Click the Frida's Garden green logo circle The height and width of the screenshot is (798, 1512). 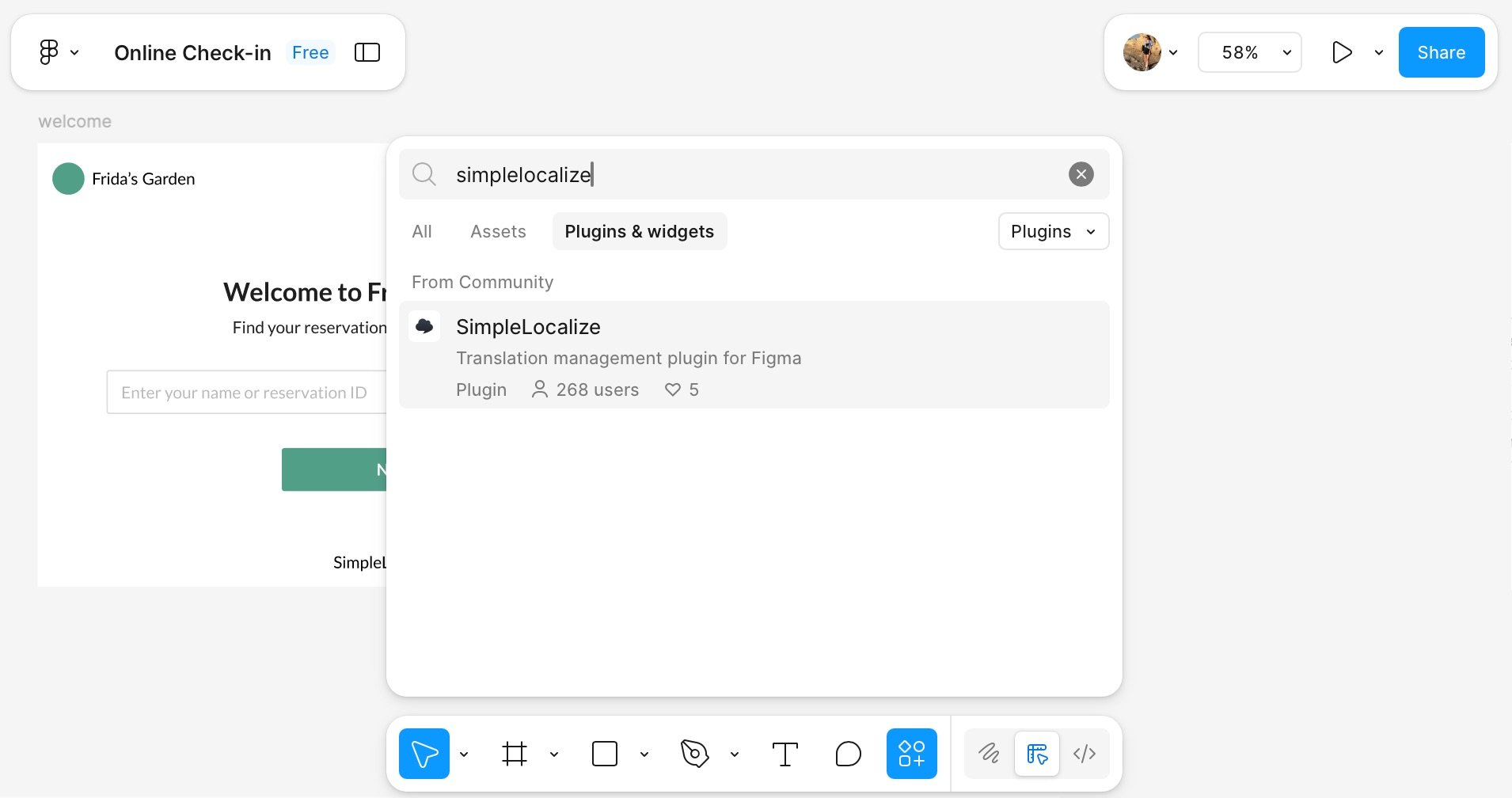(x=68, y=178)
